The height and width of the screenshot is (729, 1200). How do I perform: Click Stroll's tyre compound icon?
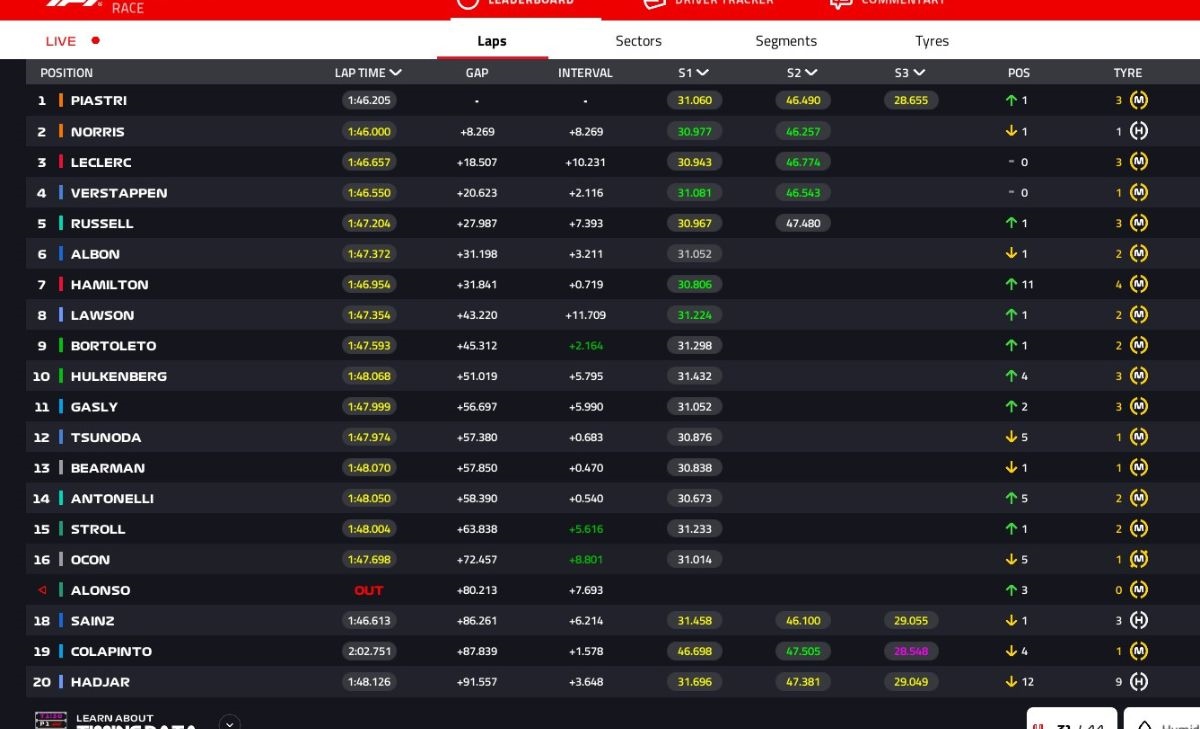[1138, 528]
